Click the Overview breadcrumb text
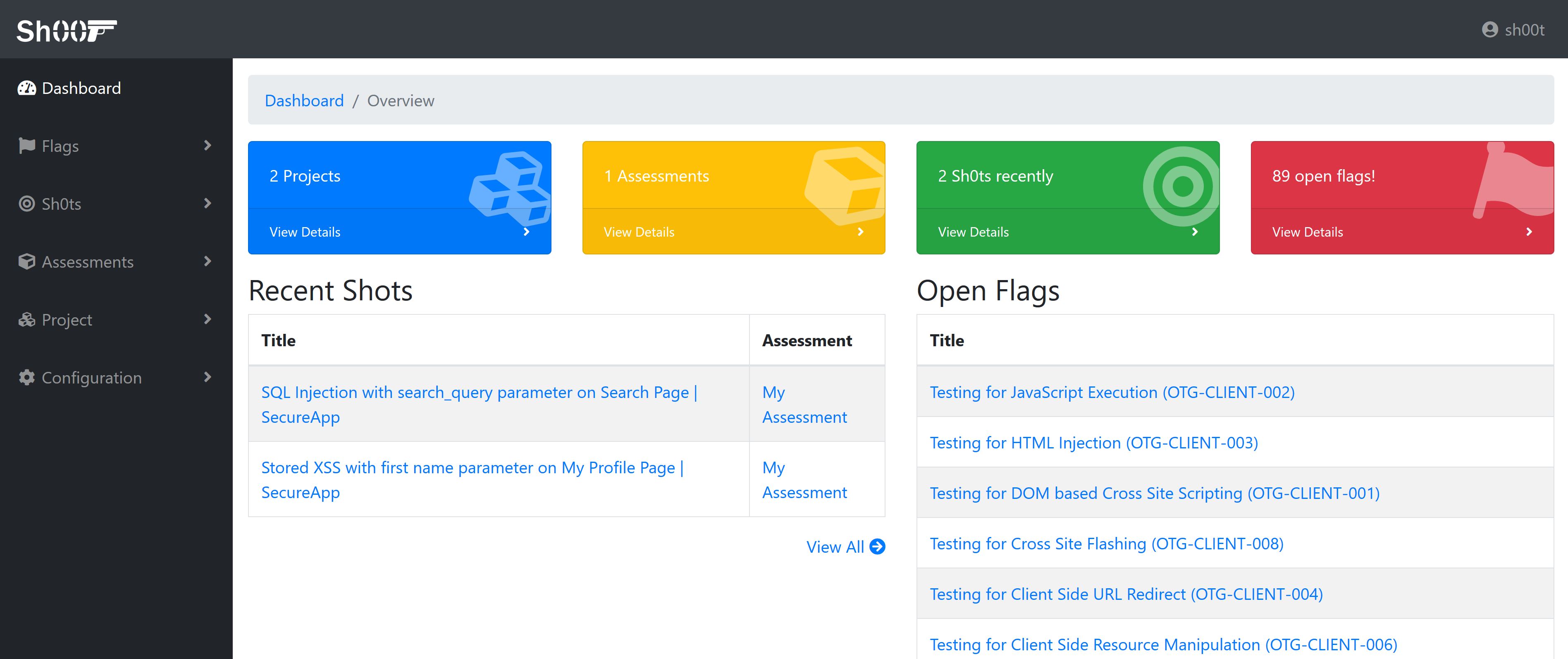1568x659 pixels. [401, 101]
